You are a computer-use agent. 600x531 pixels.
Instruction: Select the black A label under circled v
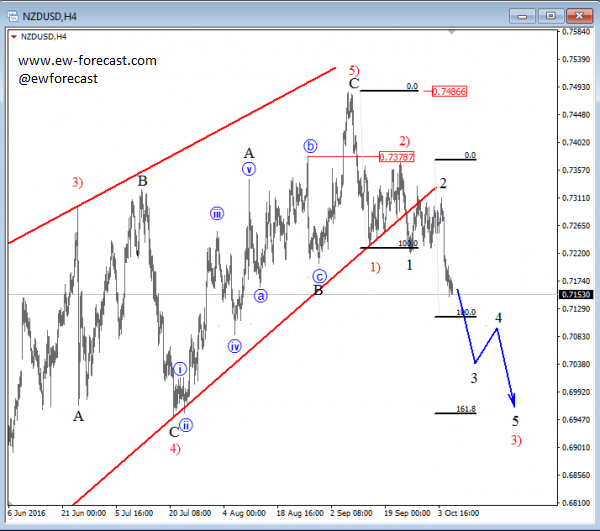pyautogui.click(x=249, y=153)
